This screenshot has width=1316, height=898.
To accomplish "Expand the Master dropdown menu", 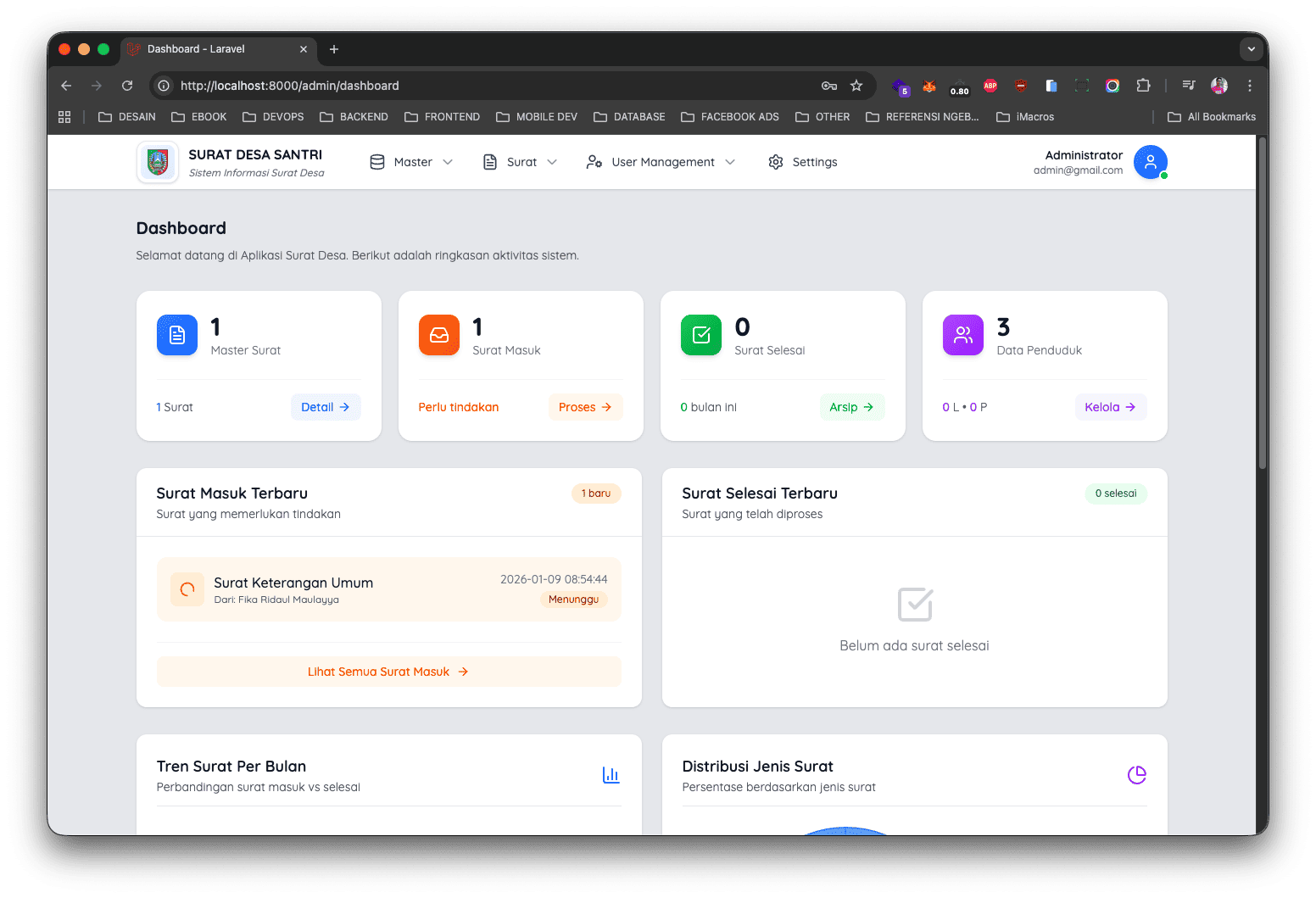I will point(412,162).
